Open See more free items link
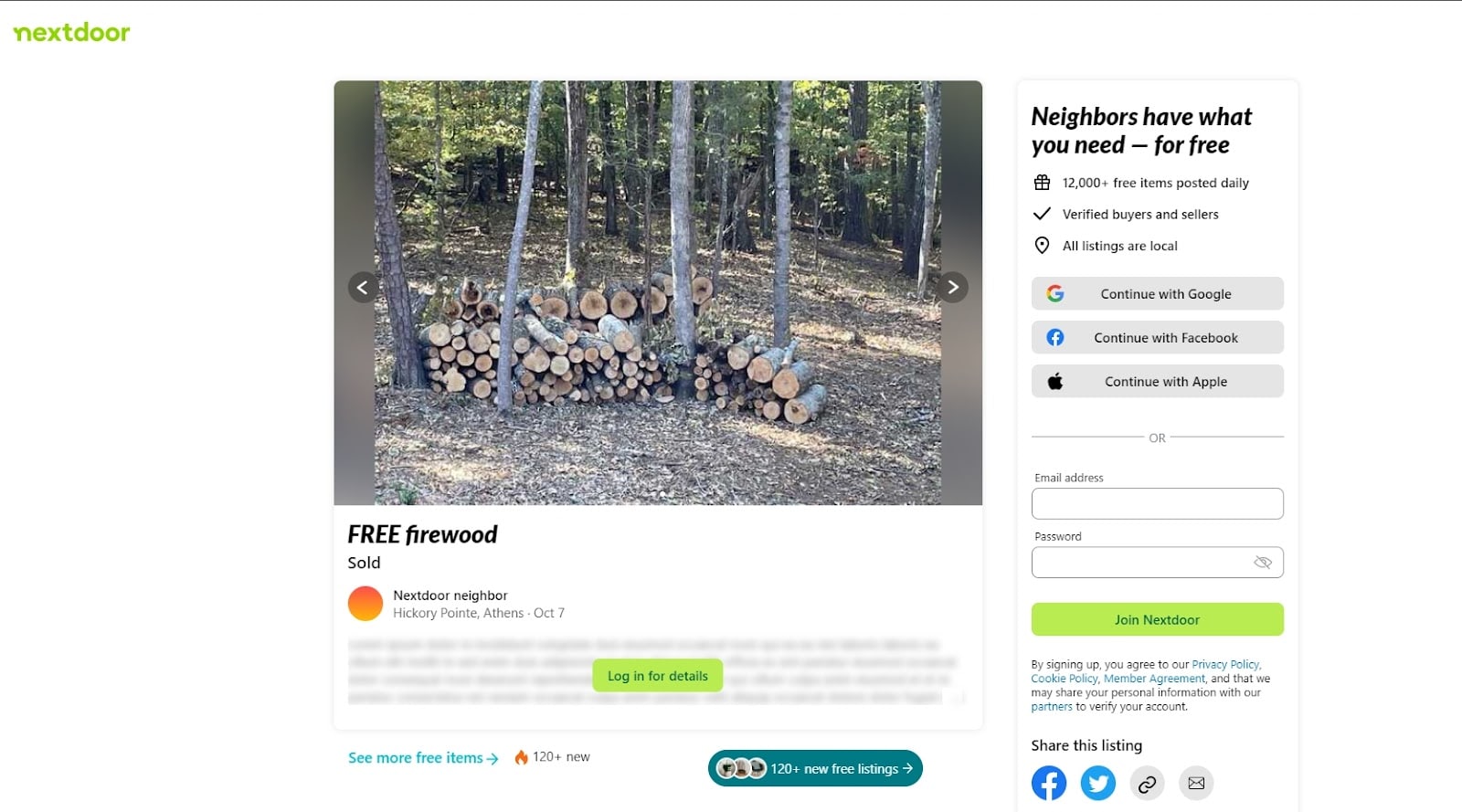This screenshot has width=1462, height=812. coord(423,758)
